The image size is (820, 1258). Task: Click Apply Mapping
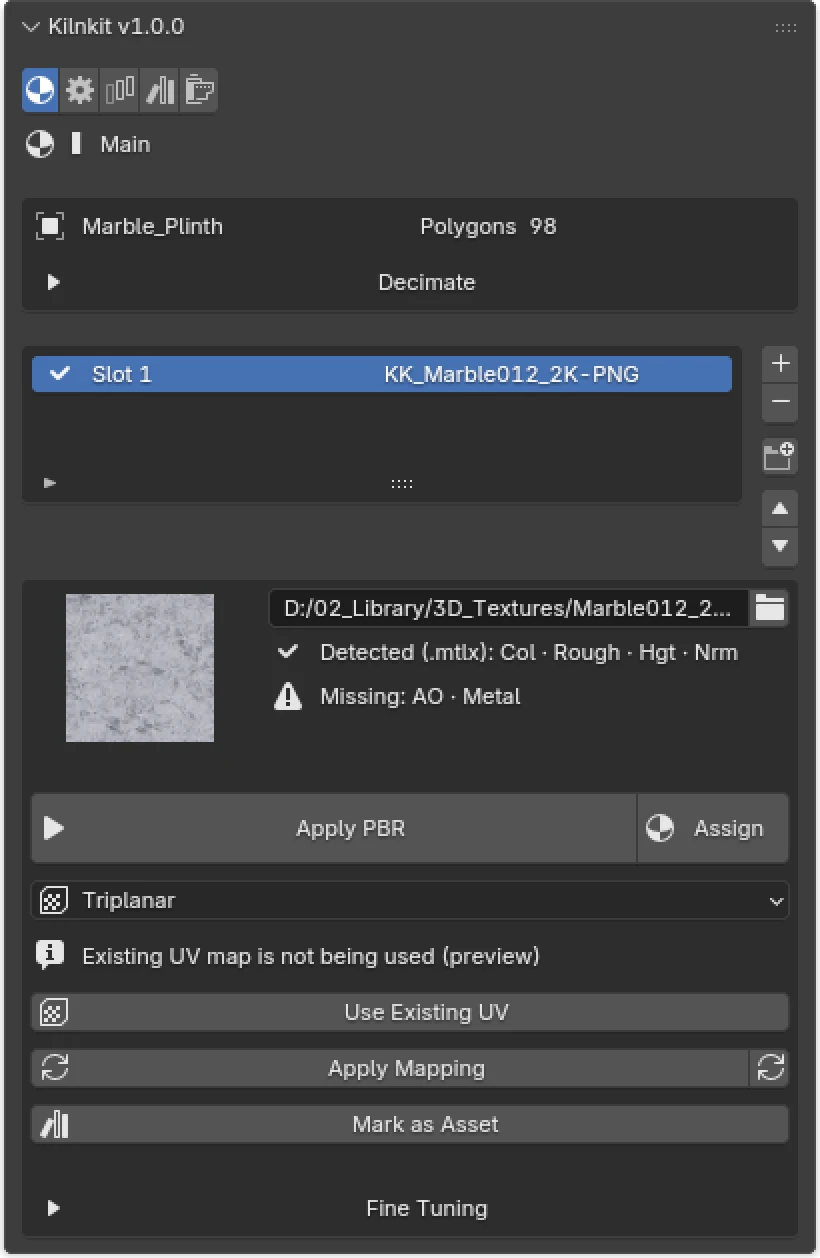[x=390, y=1068]
